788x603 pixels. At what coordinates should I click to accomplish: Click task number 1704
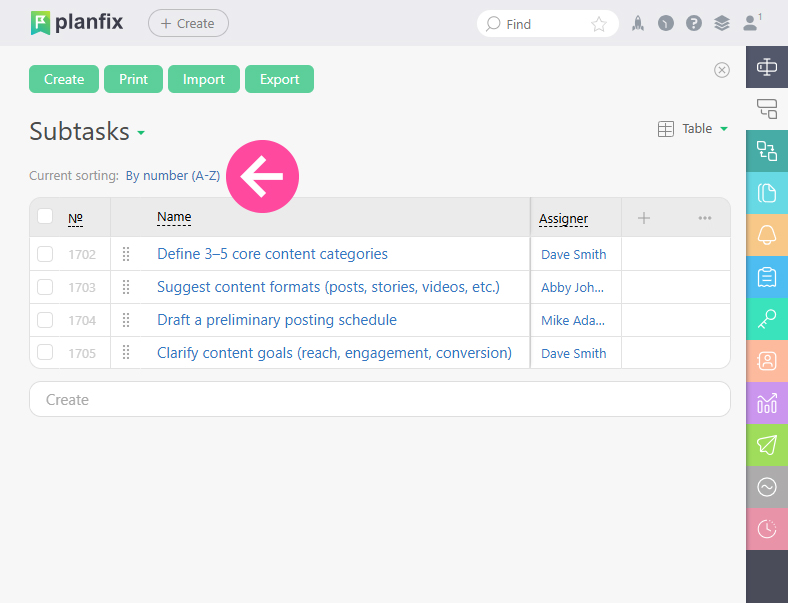pyautogui.click(x=82, y=321)
